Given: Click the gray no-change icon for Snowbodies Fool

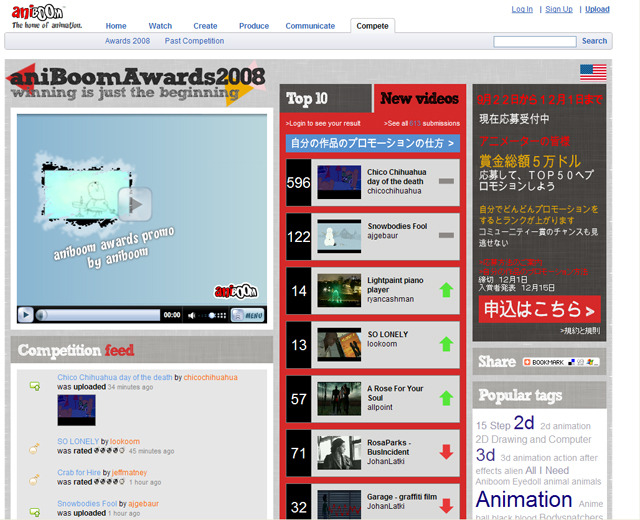Looking at the screenshot, I should (446, 235).
